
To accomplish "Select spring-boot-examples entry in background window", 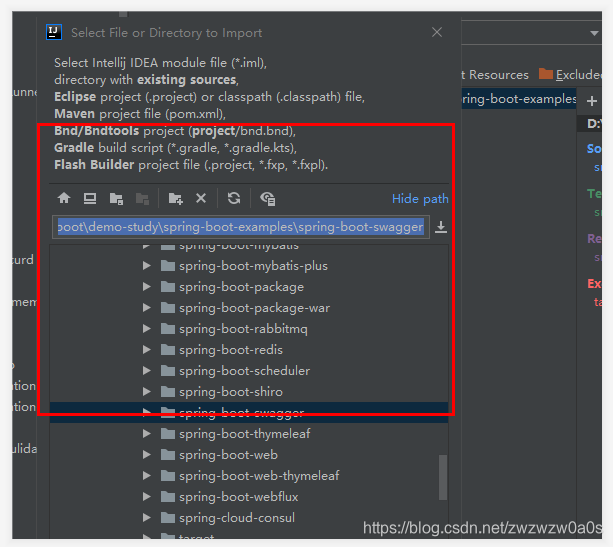I will [519, 99].
